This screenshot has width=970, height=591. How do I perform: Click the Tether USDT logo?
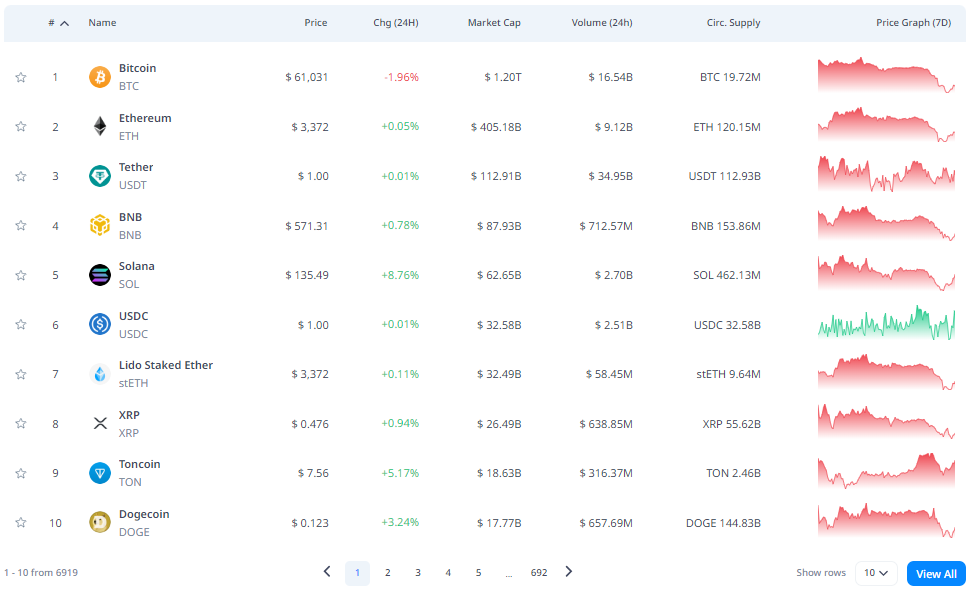[98, 175]
